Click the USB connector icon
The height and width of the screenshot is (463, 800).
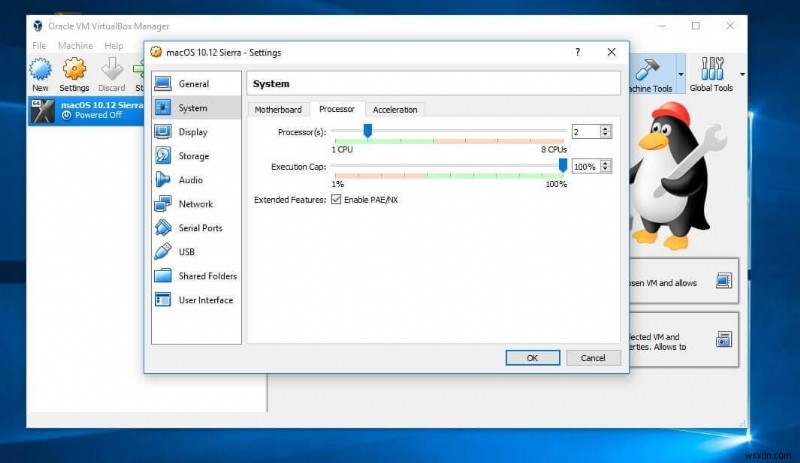[x=163, y=252]
